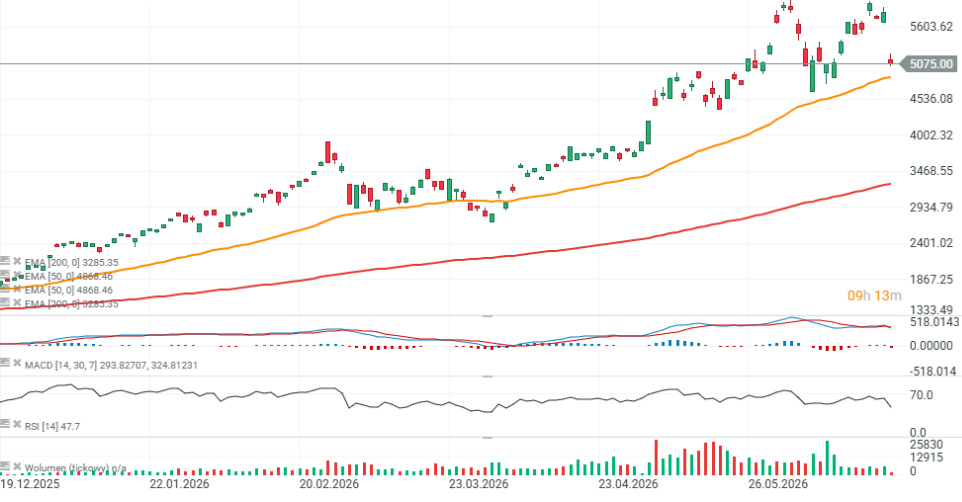Click the Wolumen (tickowy) n/a label

tap(75, 468)
